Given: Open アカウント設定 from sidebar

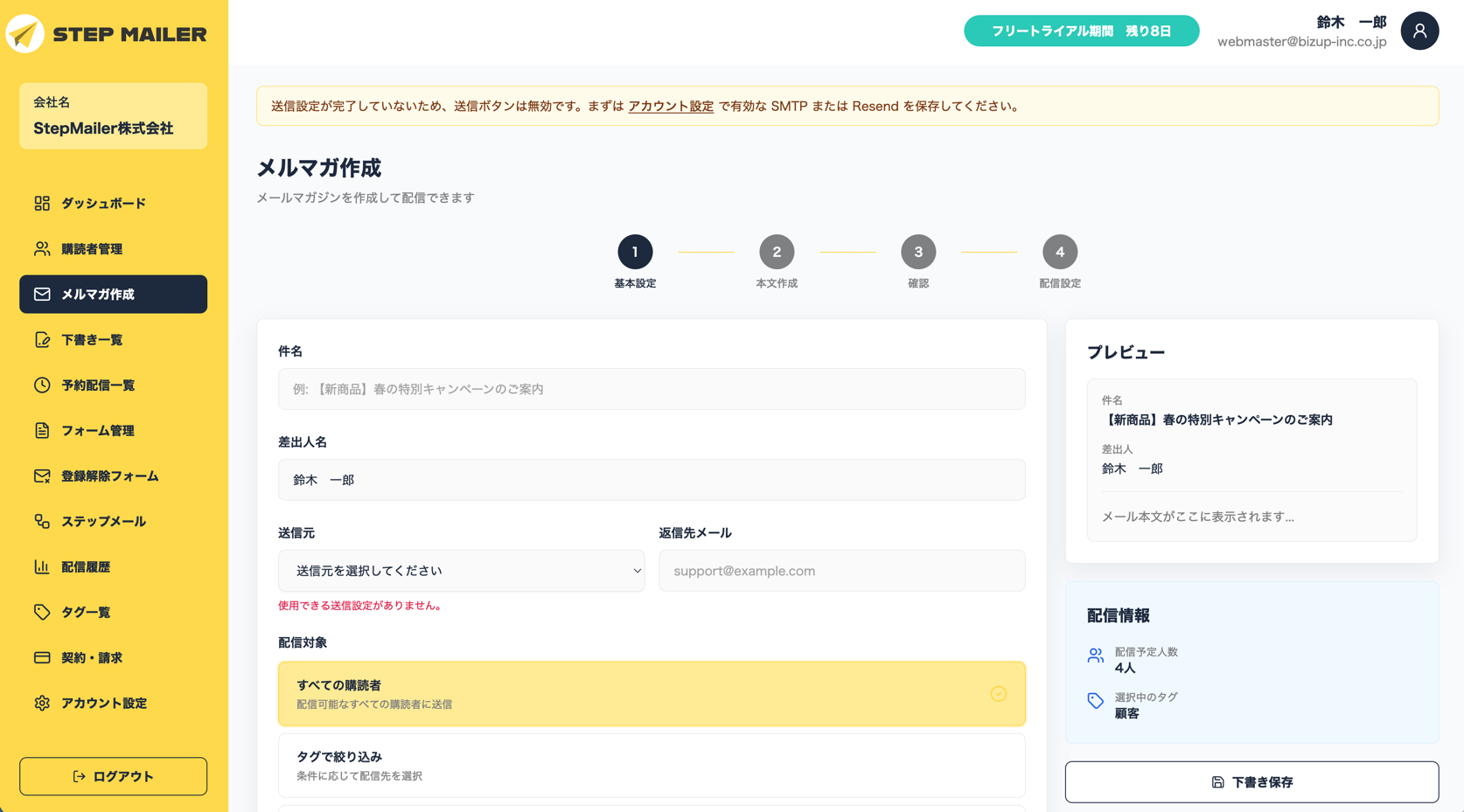Looking at the screenshot, I should (114, 704).
